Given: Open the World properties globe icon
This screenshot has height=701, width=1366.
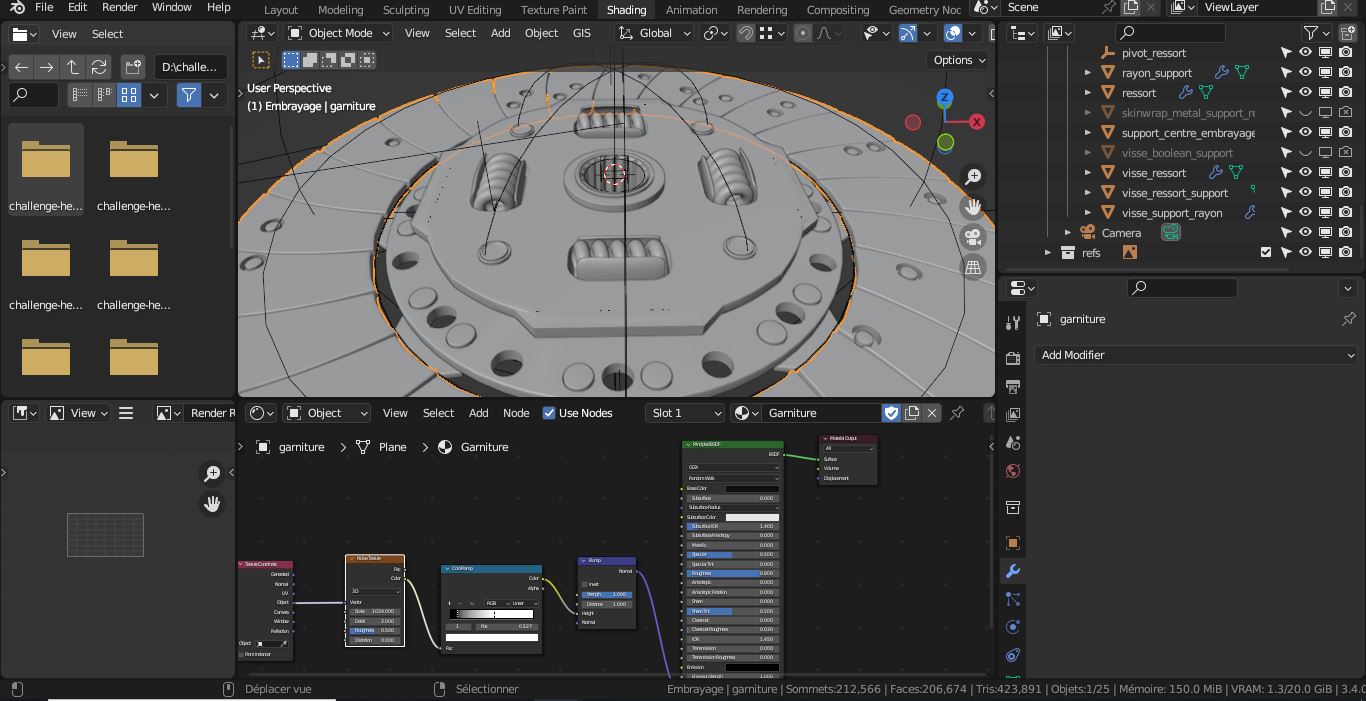Looking at the screenshot, I should tap(1012, 470).
